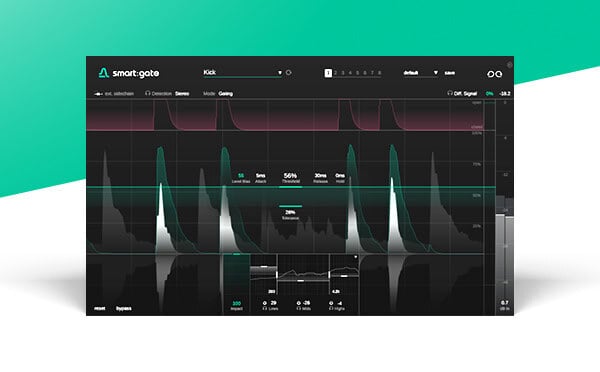Grab the green Threshold line handle
The width and height of the screenshot is (600, 372).
click(x=290, y=187)
